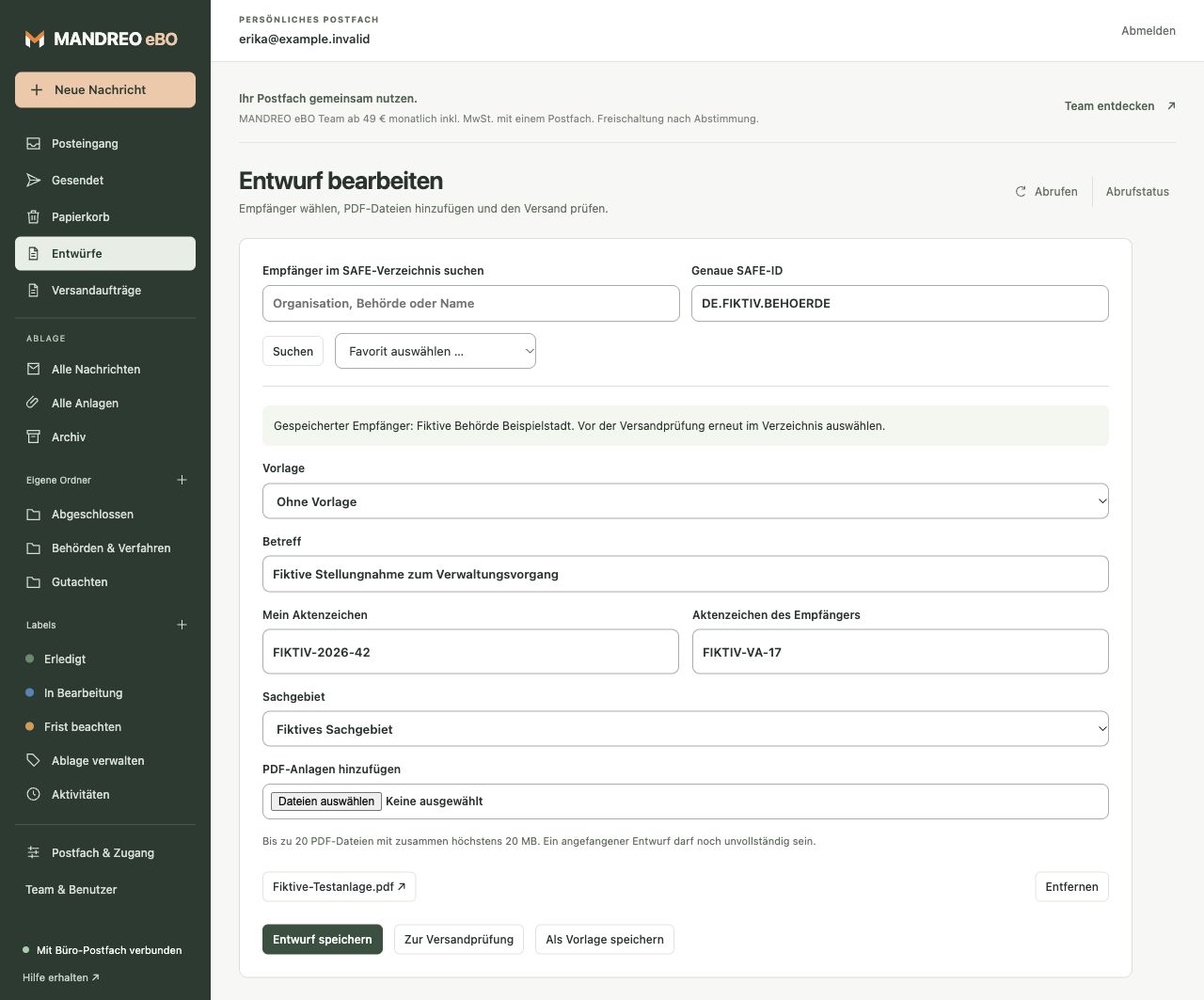Image resolution: width=1204 pixels, height=1000 pixels.
Task: Save the draft with Entwurf speichern
Action: (323, 940)
